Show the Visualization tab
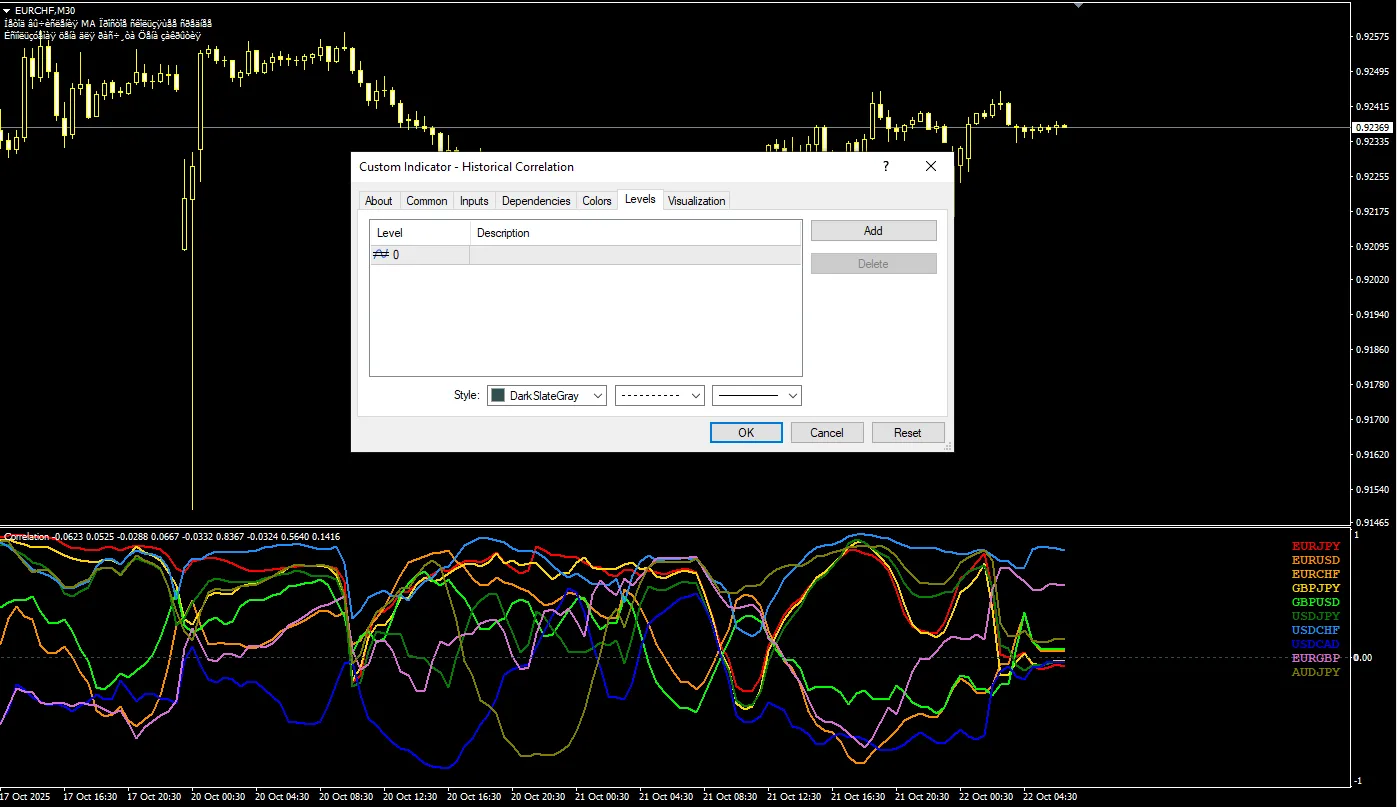Image resolution: width=1397 pixels, height=807 pixels. tap(696, 201)
